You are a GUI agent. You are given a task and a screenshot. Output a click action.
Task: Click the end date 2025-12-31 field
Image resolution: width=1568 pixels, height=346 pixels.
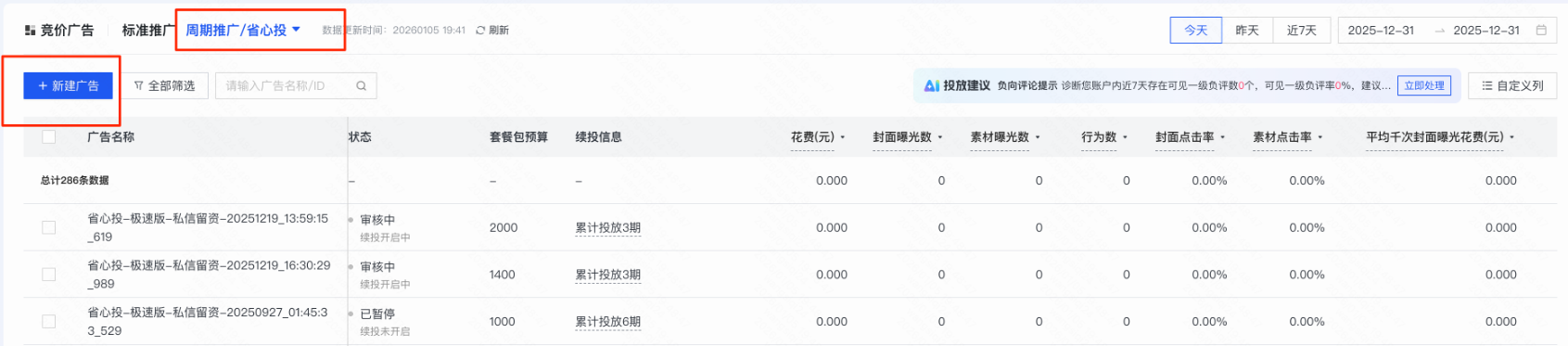[x=1486, y=31]
